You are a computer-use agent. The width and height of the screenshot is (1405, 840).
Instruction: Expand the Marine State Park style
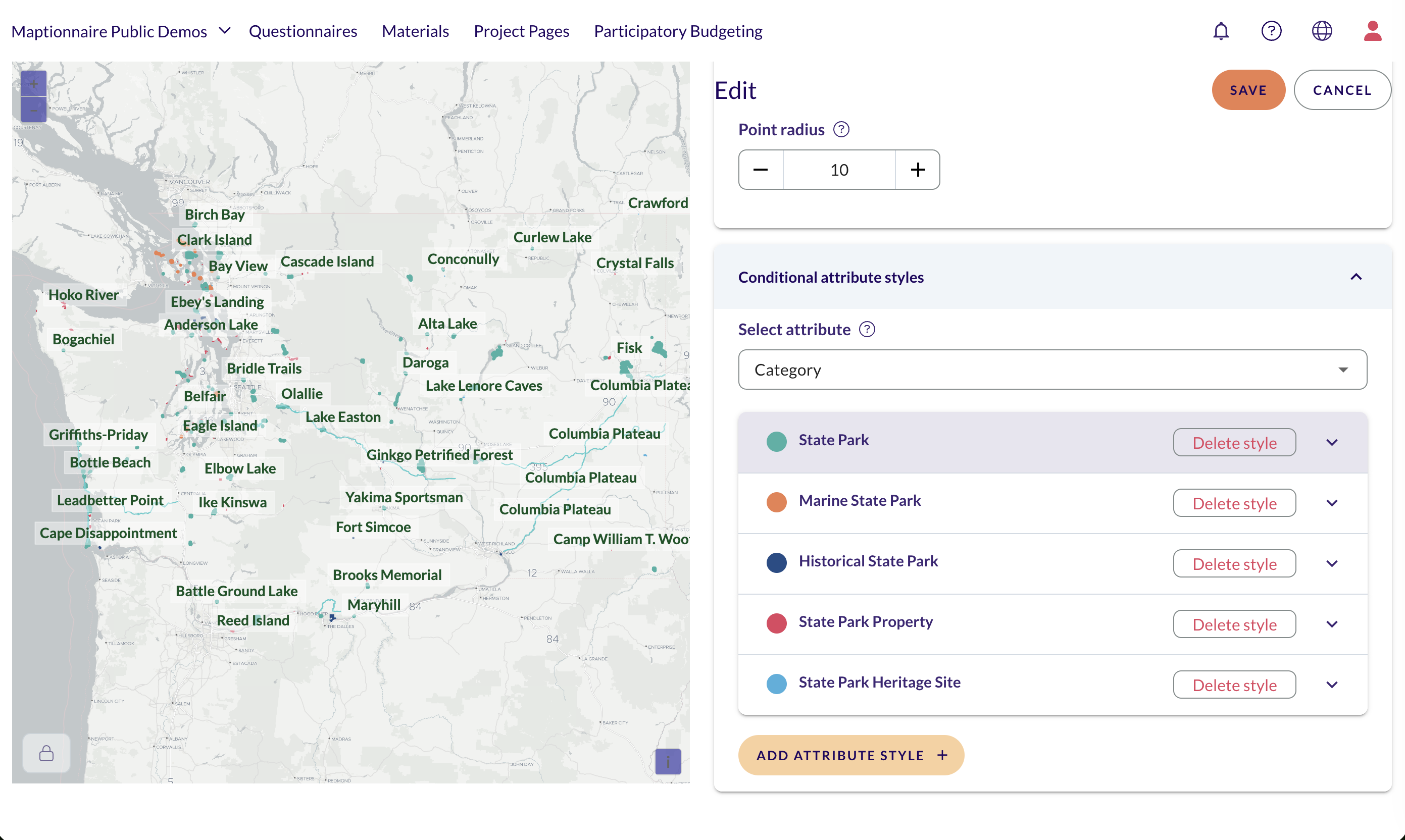(x=1331, y=503)
